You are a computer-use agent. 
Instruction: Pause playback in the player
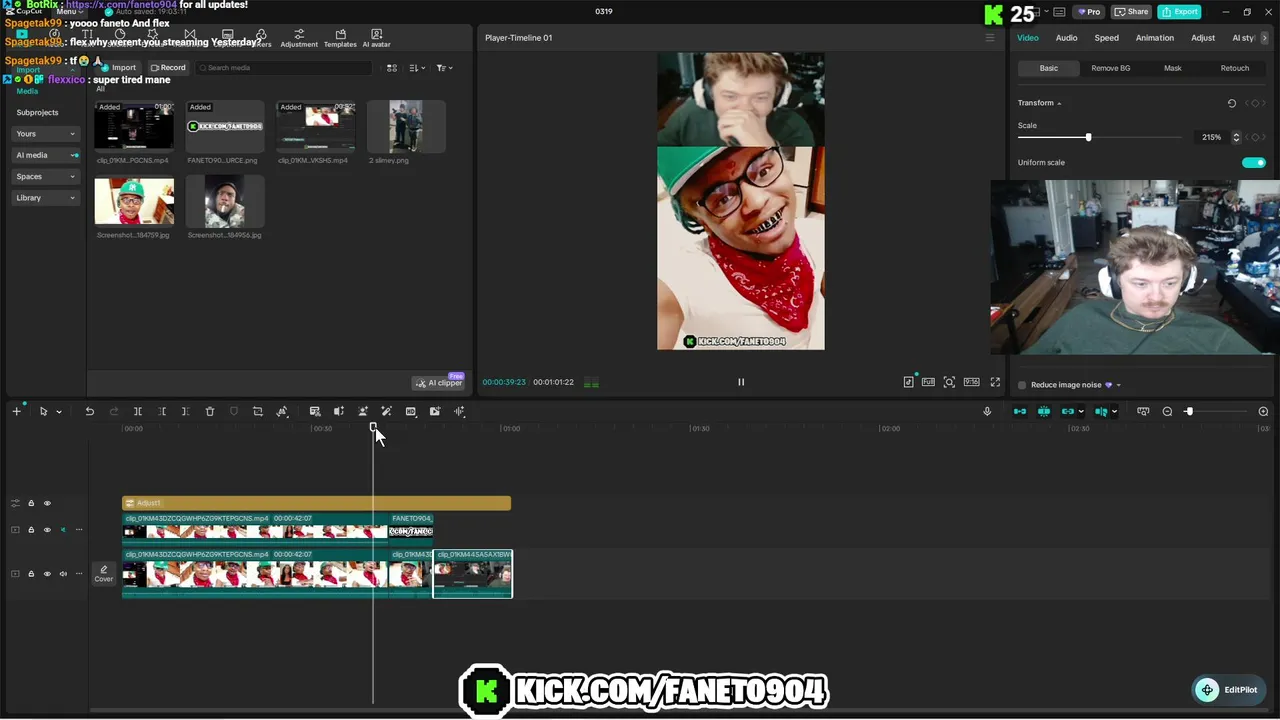(x=741, y=382)
